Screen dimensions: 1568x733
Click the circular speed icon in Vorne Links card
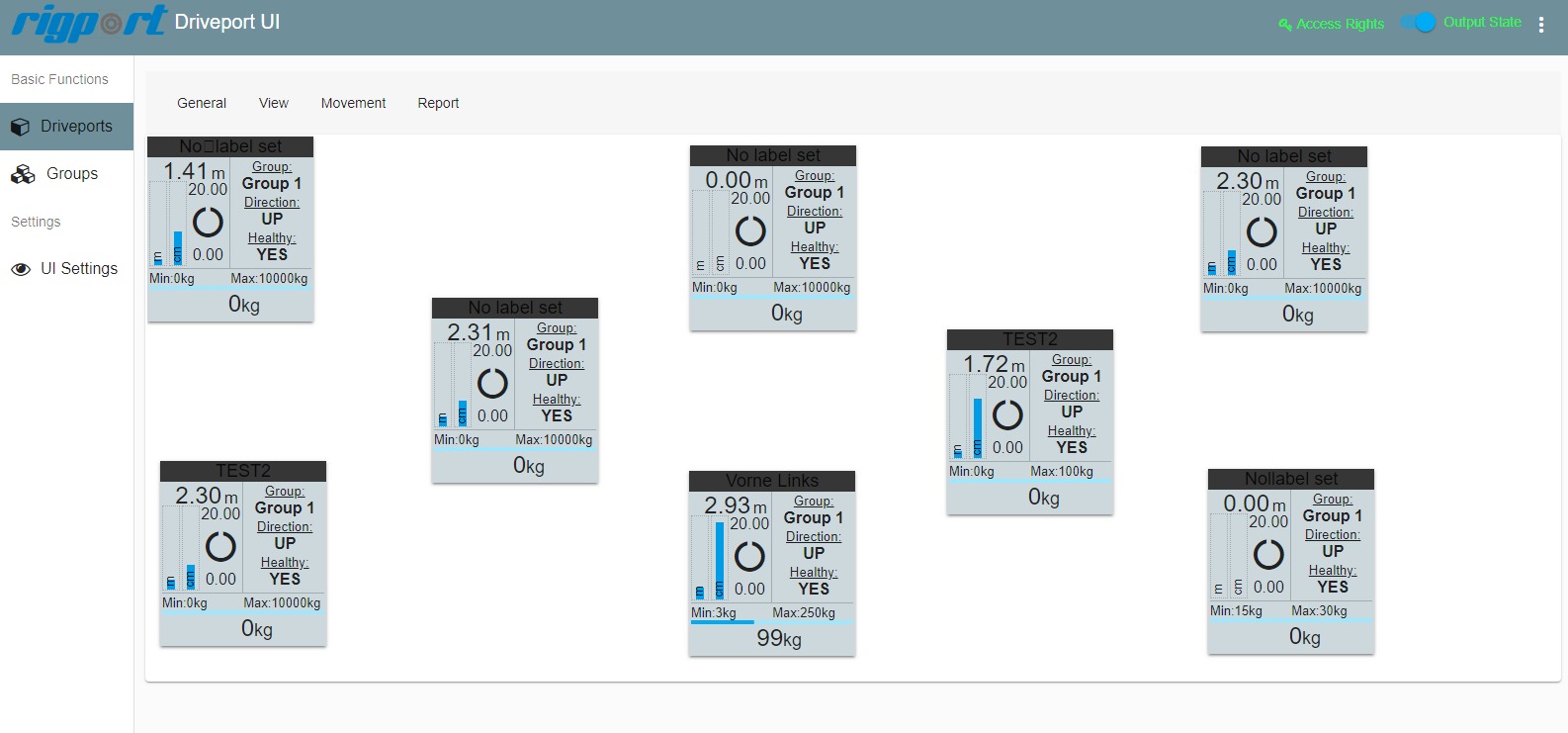749,557
